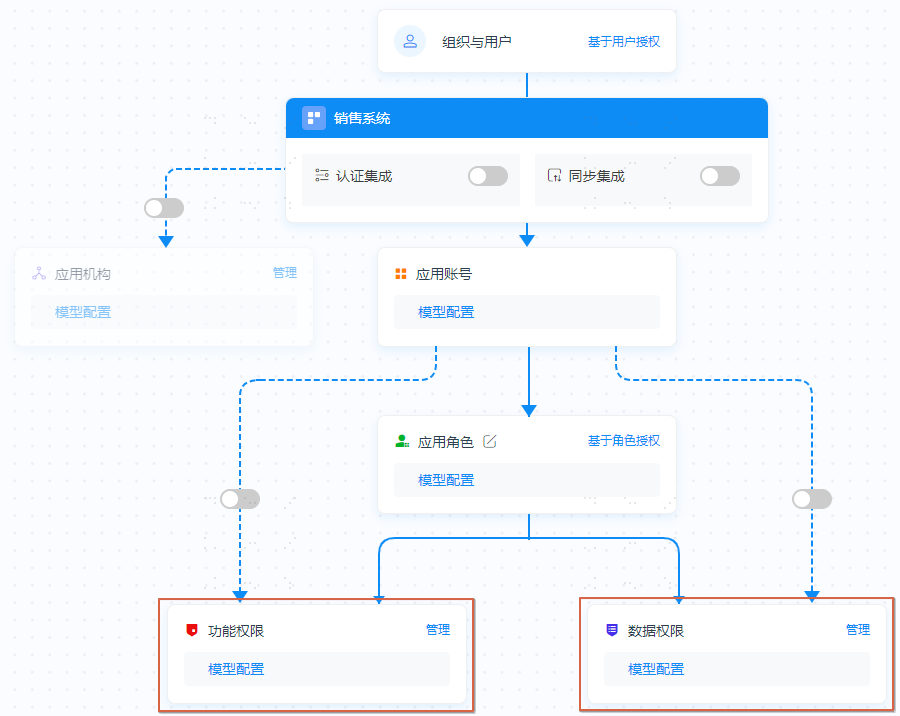The width and height of the screenshot is (900, 716).
Task: Click 管理 in the 应用机构 card
Action: pyautogui.click(x=285, y=273)
